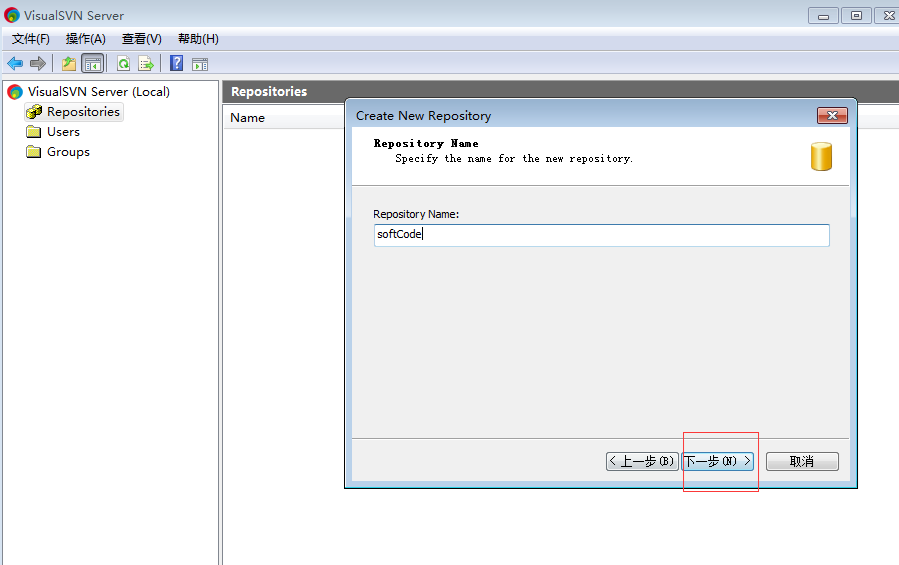Open the 帮助(H) menu
This screenshot has width=899, height=565.
click(x=198, y=39)
